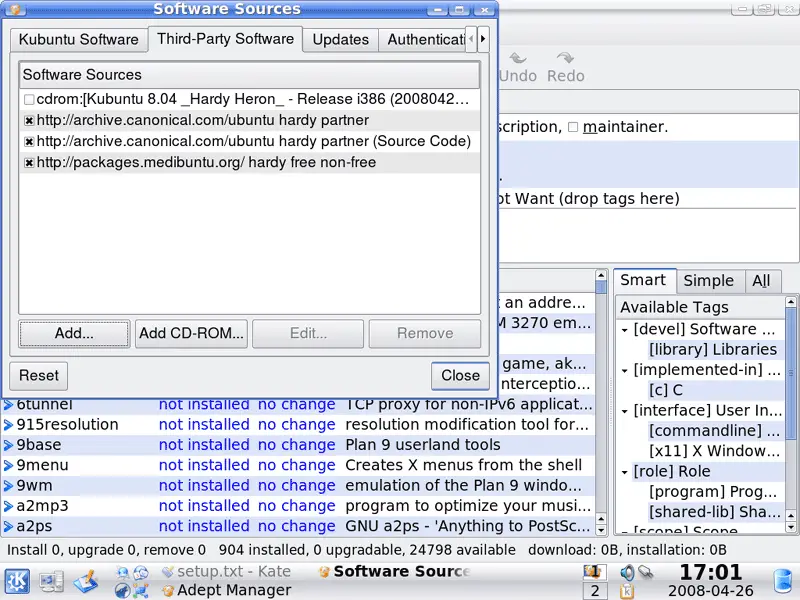
Task: Collapse the [interface] User Interface tag group
Action: tap(624, 411)
